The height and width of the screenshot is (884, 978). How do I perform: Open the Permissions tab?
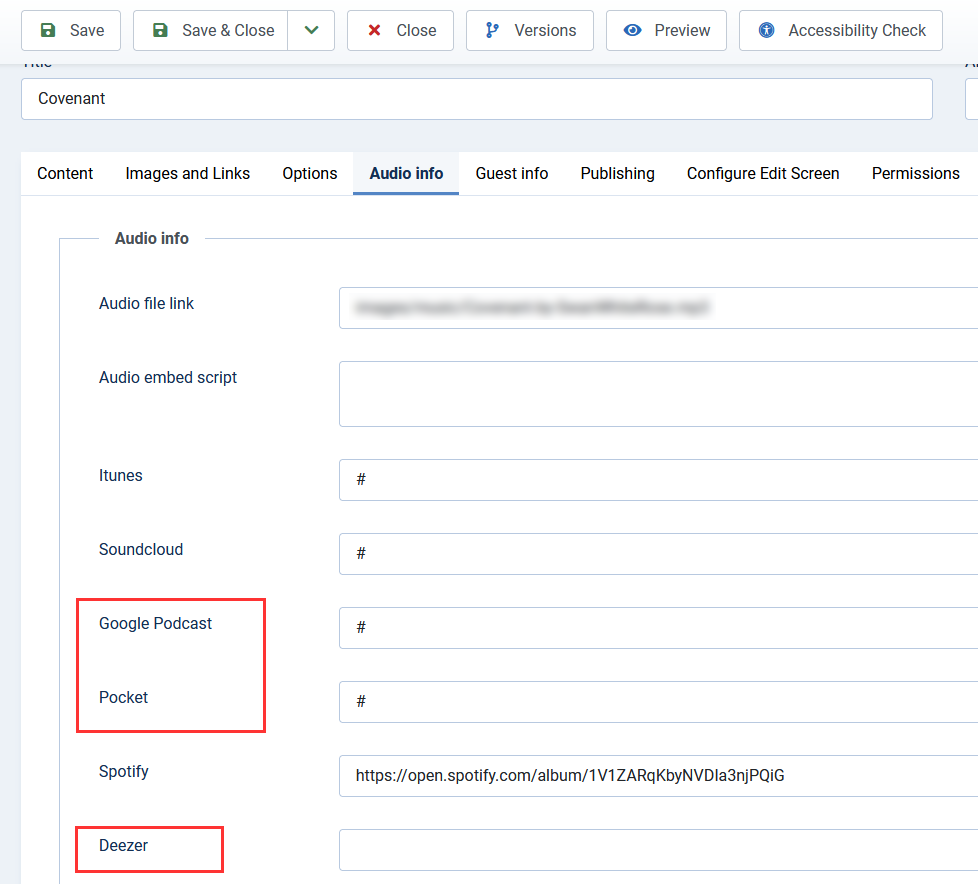point(915,173)
